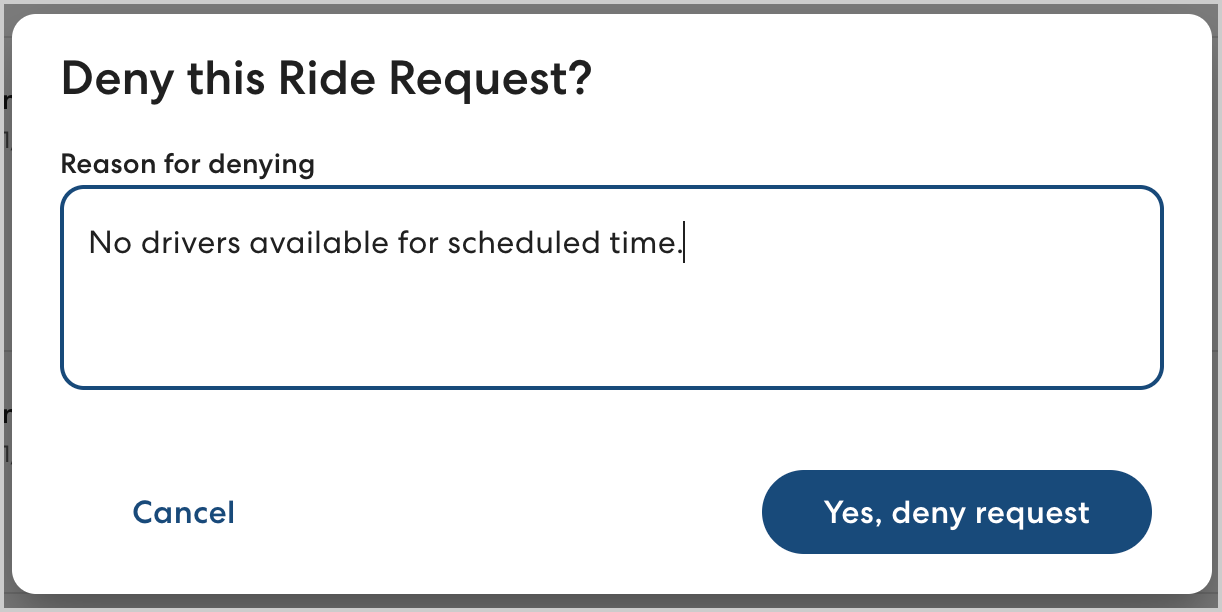Click the word "denying" in the field label
The image size is (1222, 612).
click(260, 164)
